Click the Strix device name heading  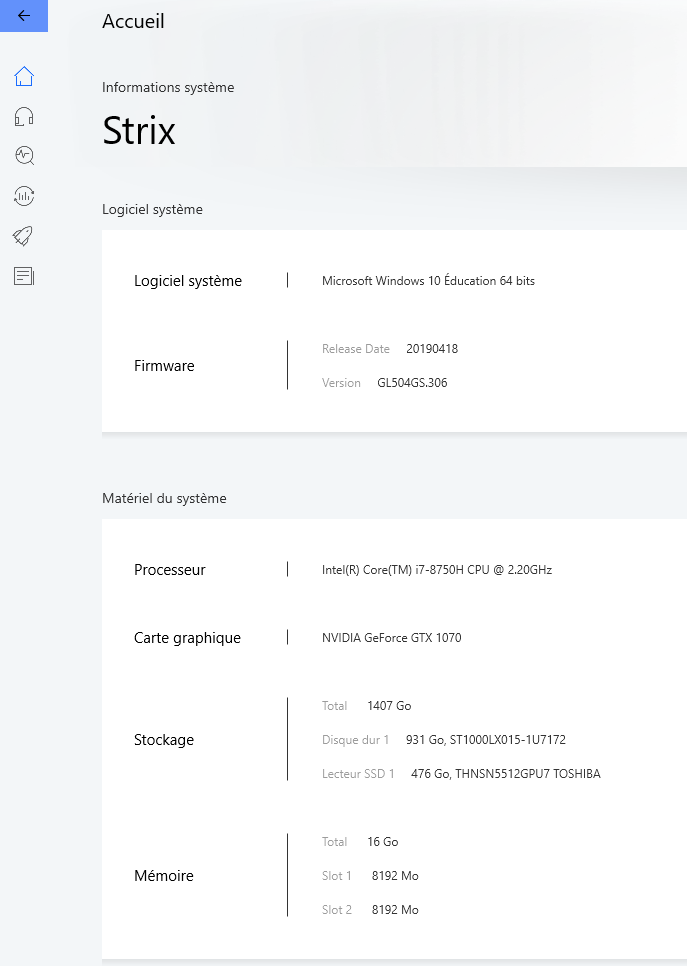(x=139, y=132)
